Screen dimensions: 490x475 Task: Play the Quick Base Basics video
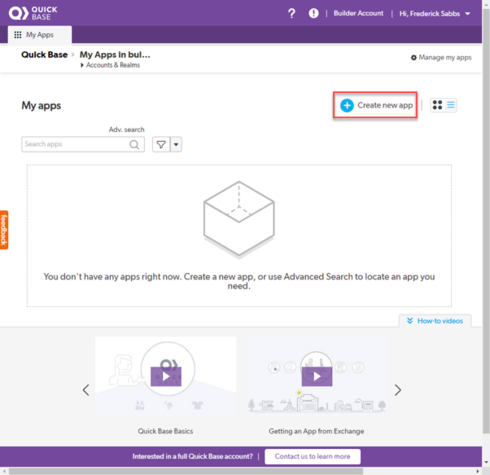click(166, 377)
